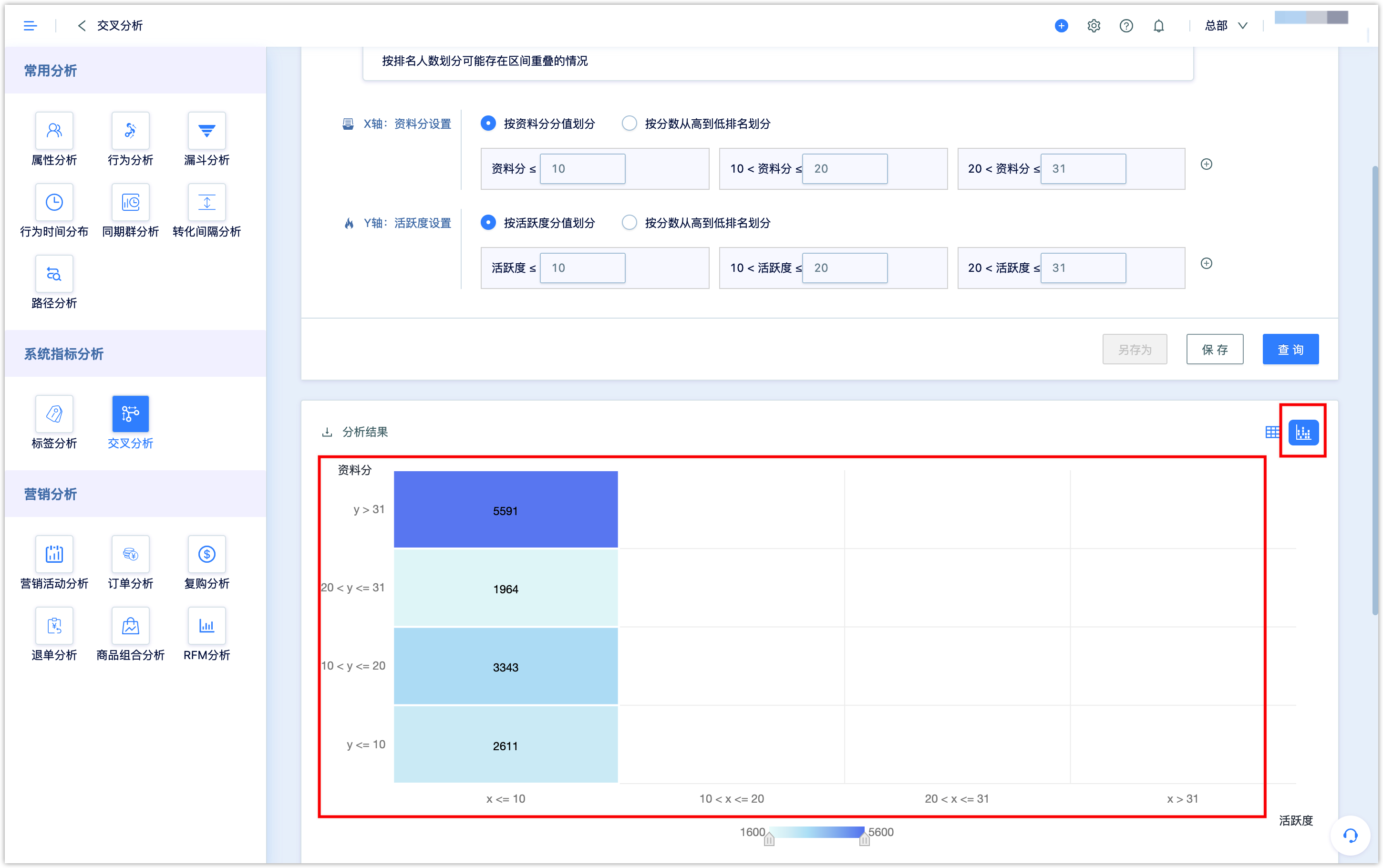Screen dimensions: 1383x868
Task: Open the customer service headset icon
Action: [x=1350, y=835]
